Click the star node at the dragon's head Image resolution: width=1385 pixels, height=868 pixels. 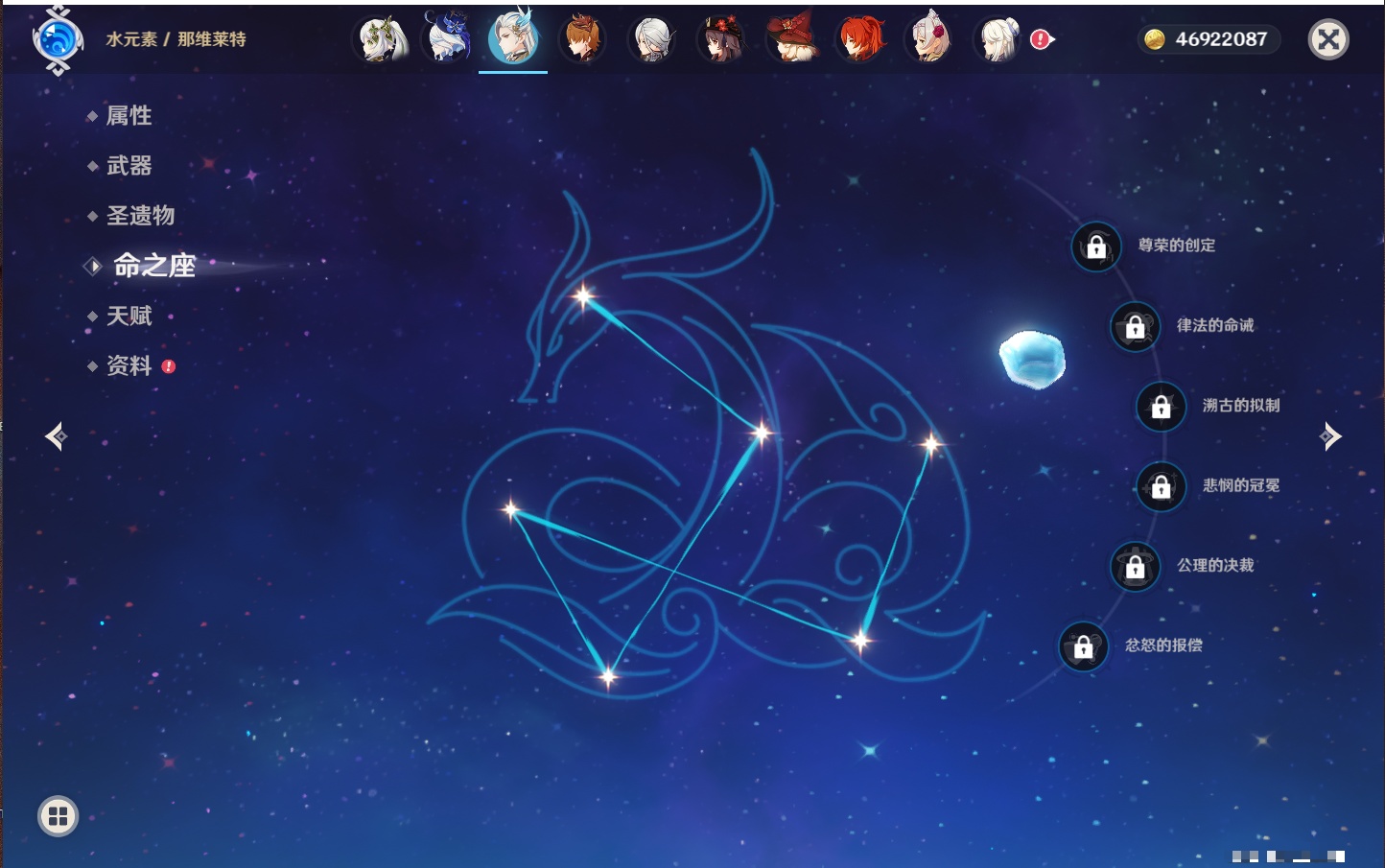583,296
